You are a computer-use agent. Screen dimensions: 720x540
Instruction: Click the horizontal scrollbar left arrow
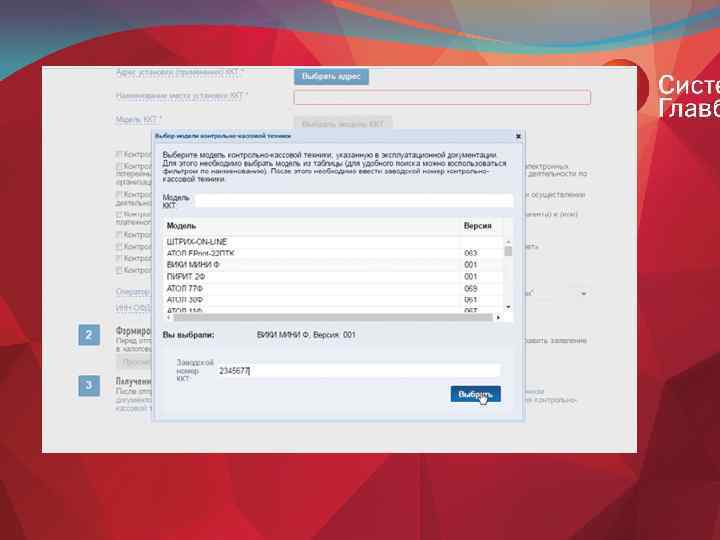[x=168, y=317]
